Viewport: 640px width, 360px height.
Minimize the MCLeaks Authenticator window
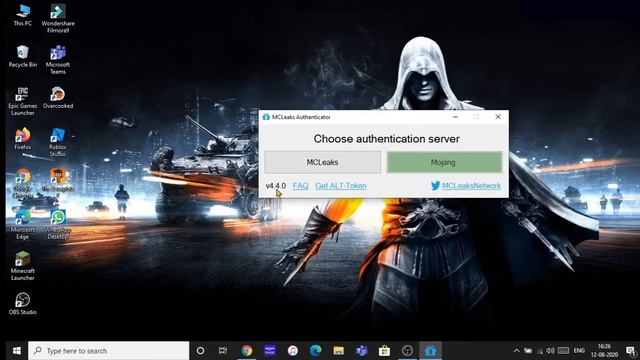(456, 117)
